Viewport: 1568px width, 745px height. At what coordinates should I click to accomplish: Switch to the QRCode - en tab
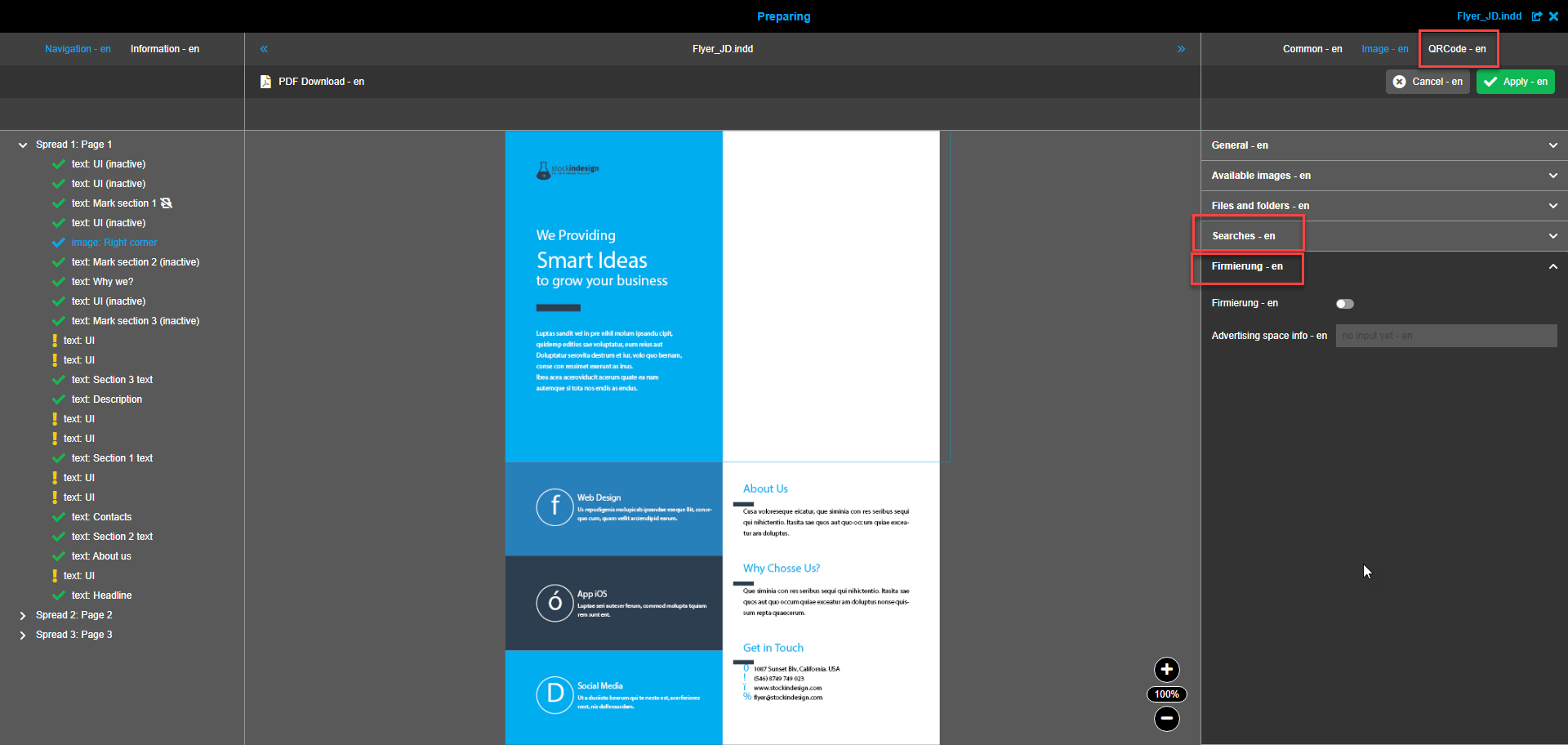[x=1457, y=49]
